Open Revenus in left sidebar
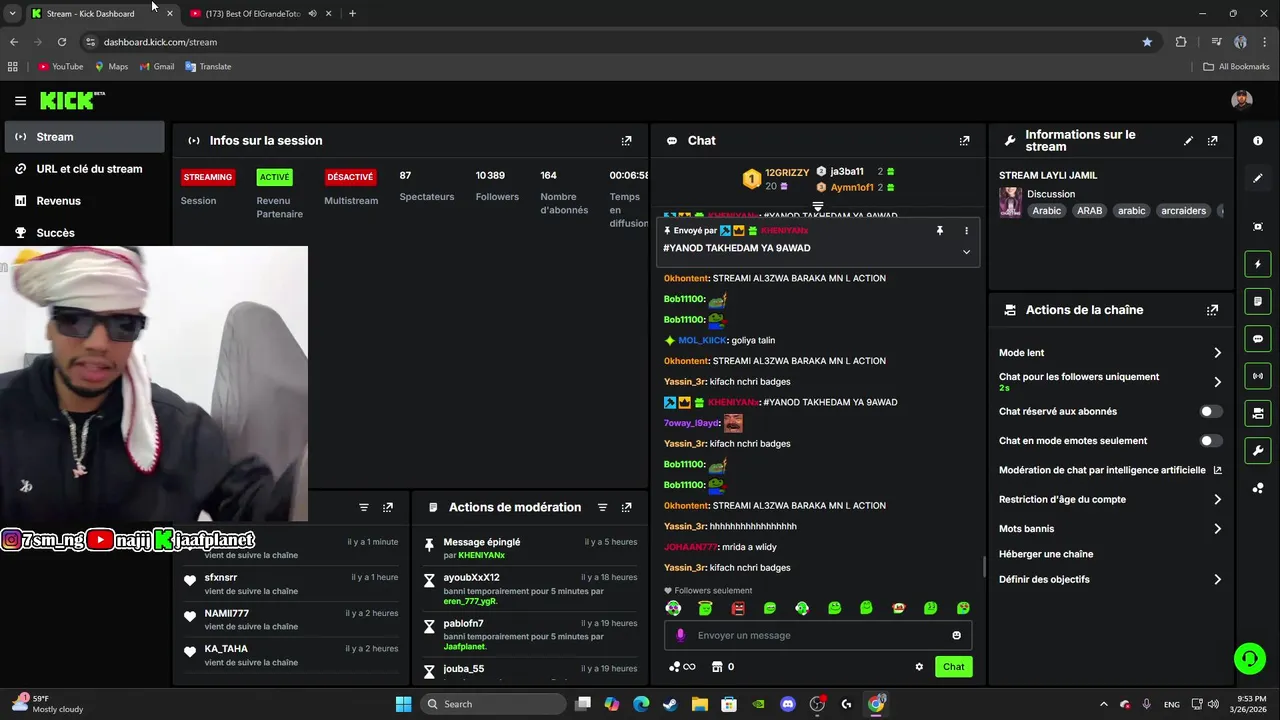 tap(85, 201)
